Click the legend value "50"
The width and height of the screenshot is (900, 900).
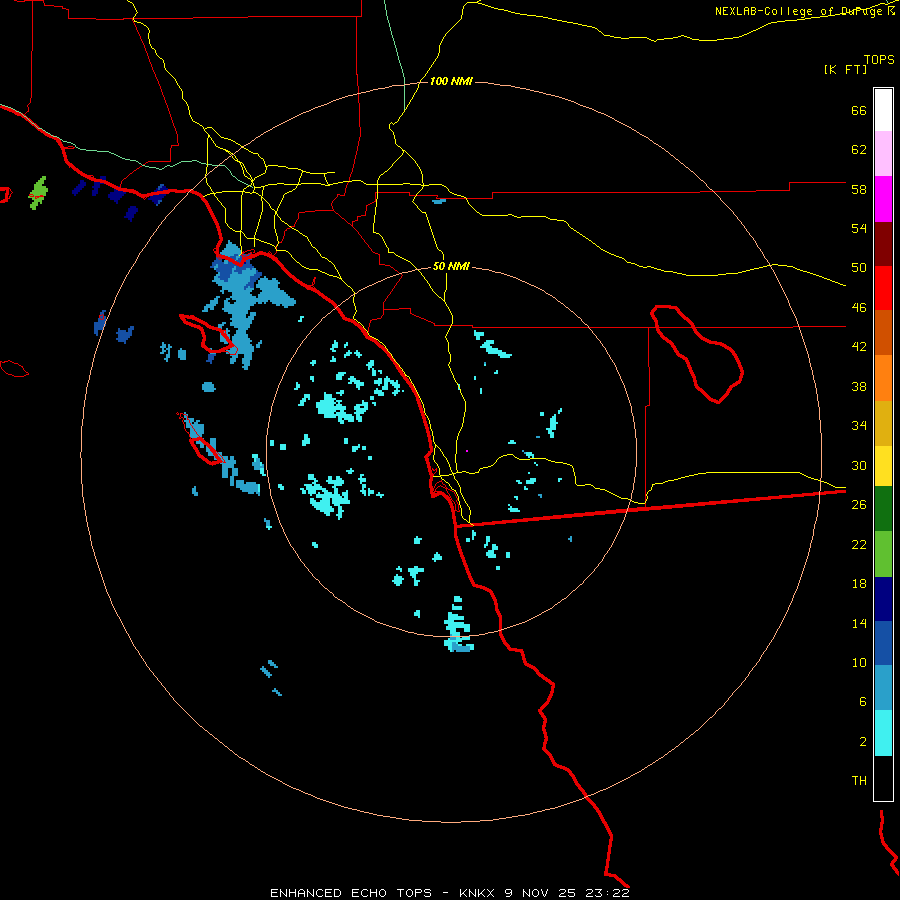click(x=859, y=268)
